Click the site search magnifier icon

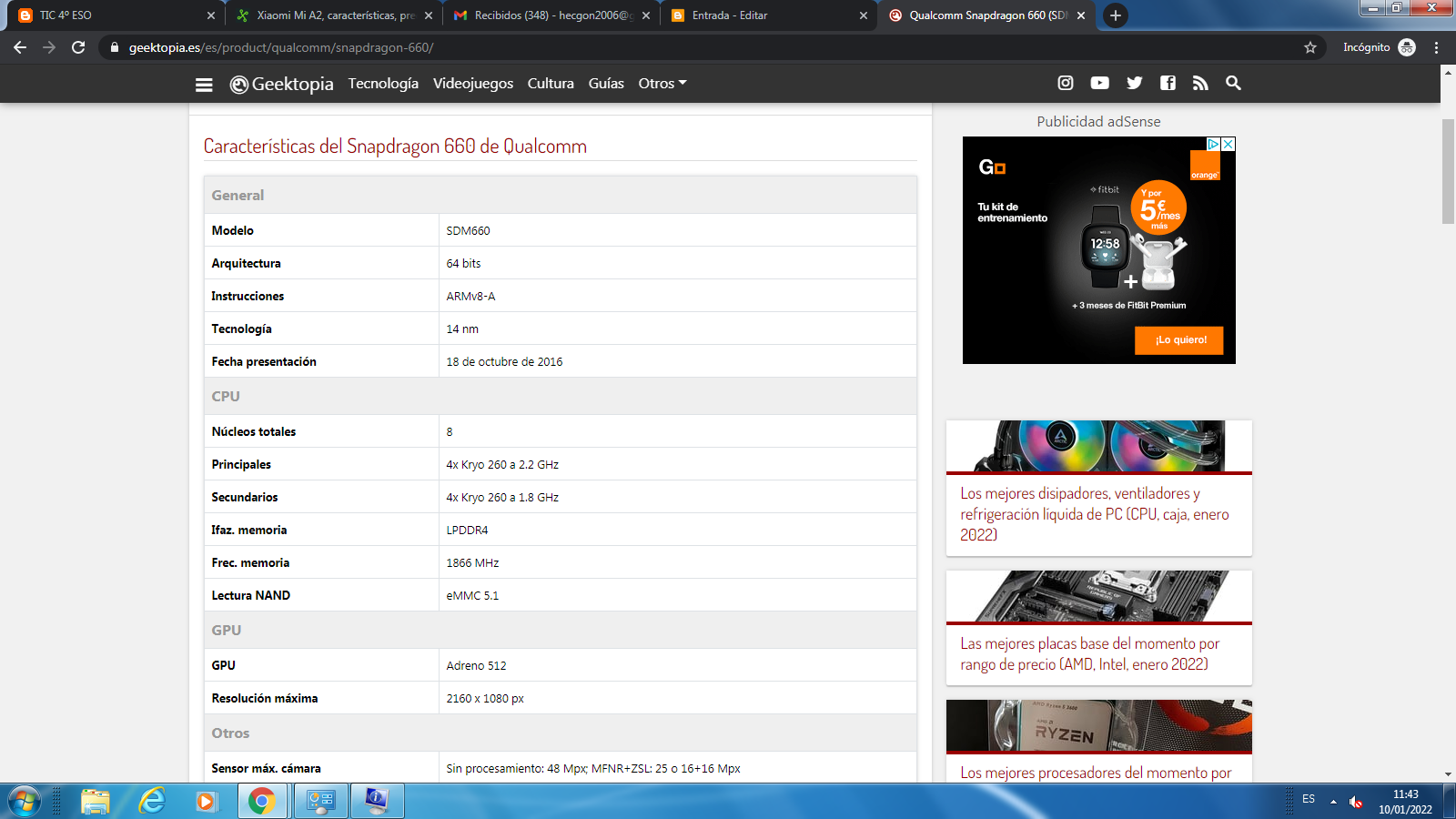(1233, 83)
